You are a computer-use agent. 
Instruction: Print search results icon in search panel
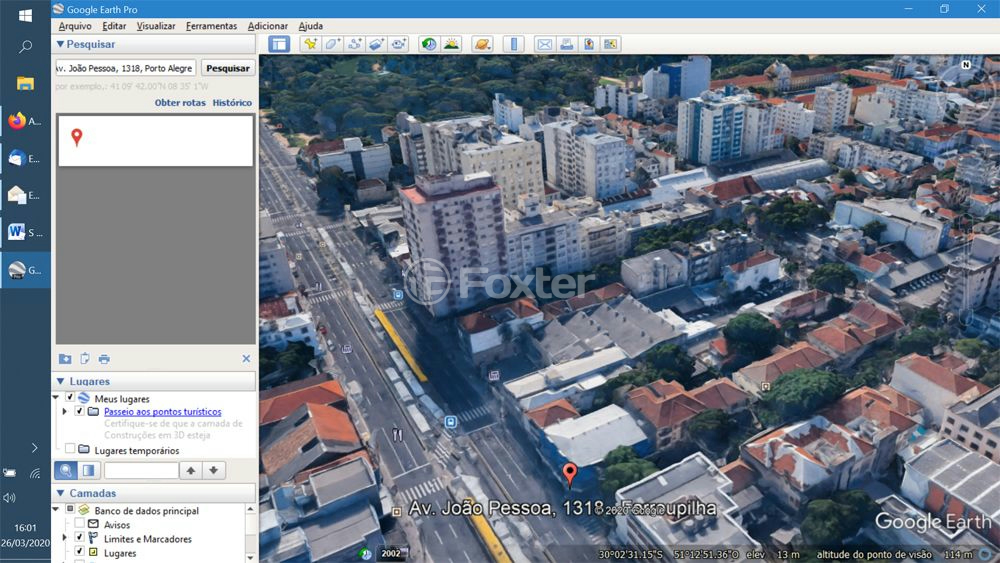pos(104,359)
